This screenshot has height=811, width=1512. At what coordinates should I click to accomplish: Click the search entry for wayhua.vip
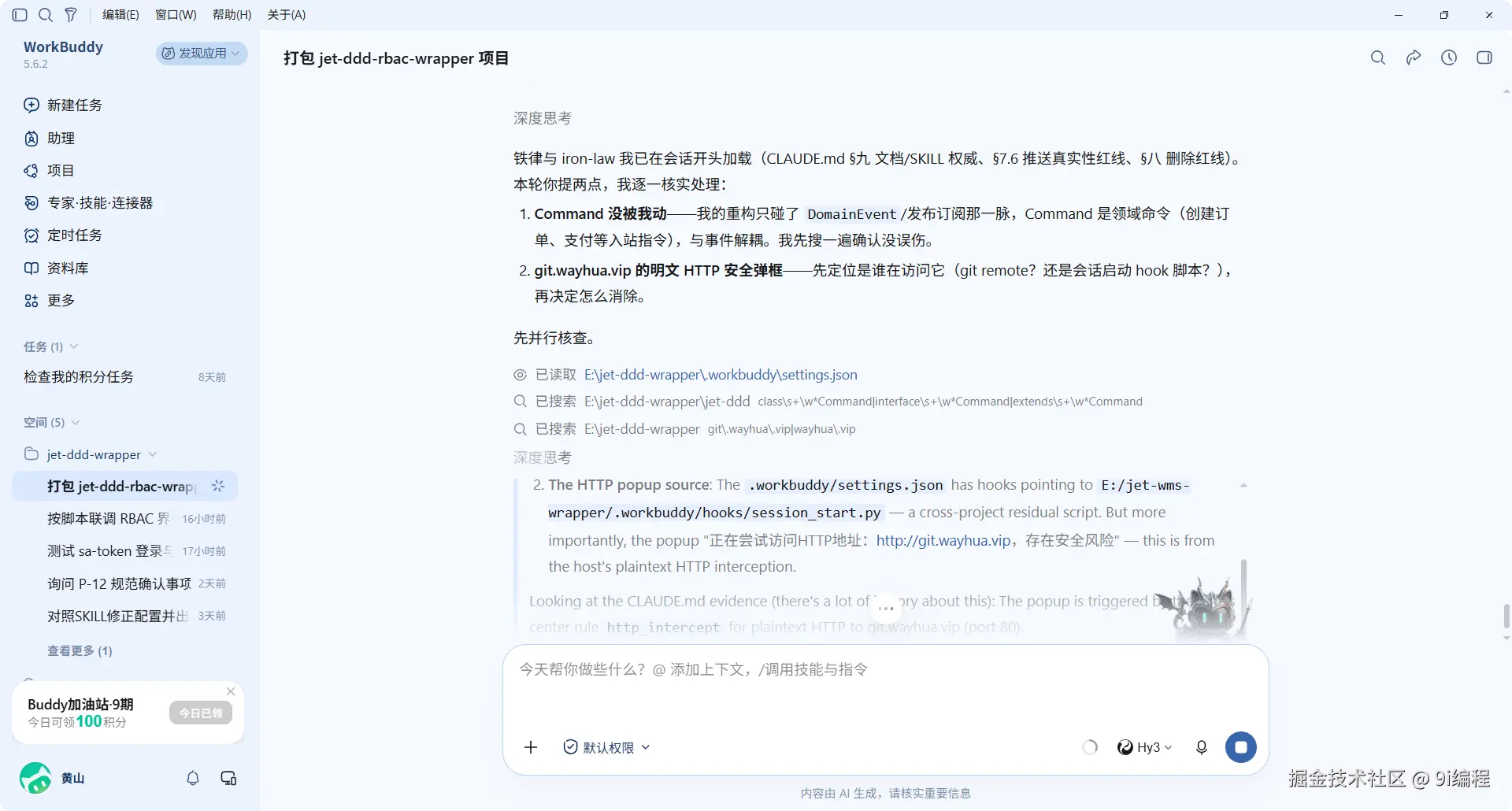point(684,429)
